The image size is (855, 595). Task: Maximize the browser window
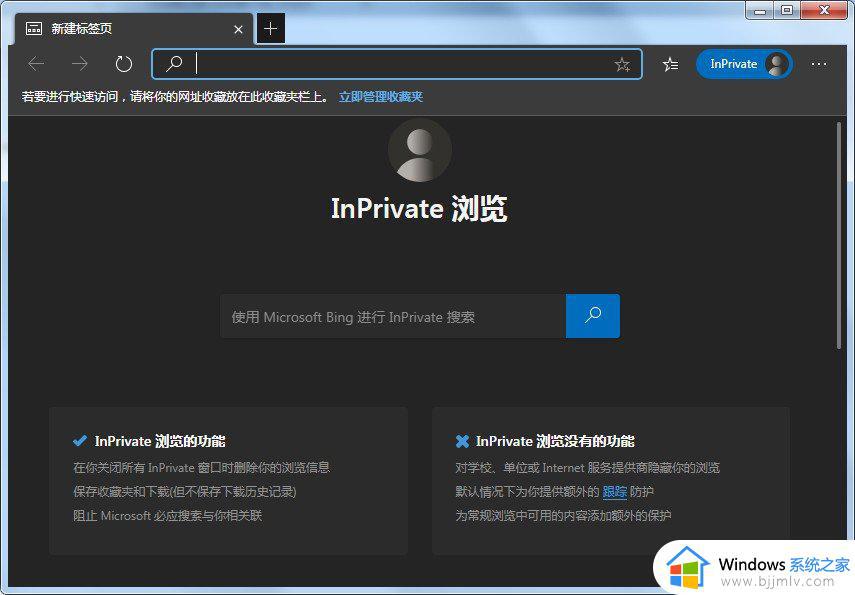[786, 10]
